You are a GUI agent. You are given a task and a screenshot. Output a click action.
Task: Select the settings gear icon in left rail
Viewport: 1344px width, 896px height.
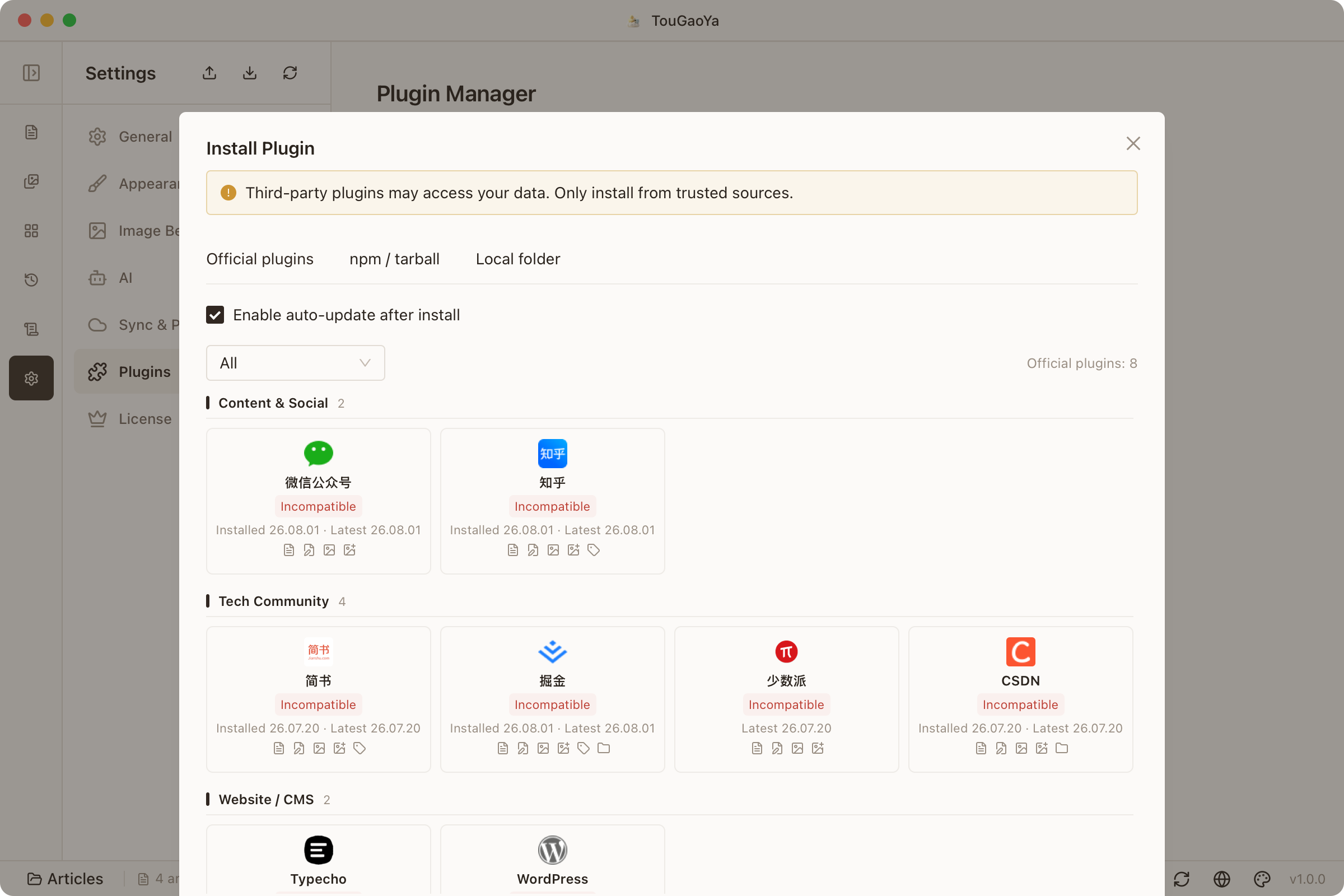(31, 377)
